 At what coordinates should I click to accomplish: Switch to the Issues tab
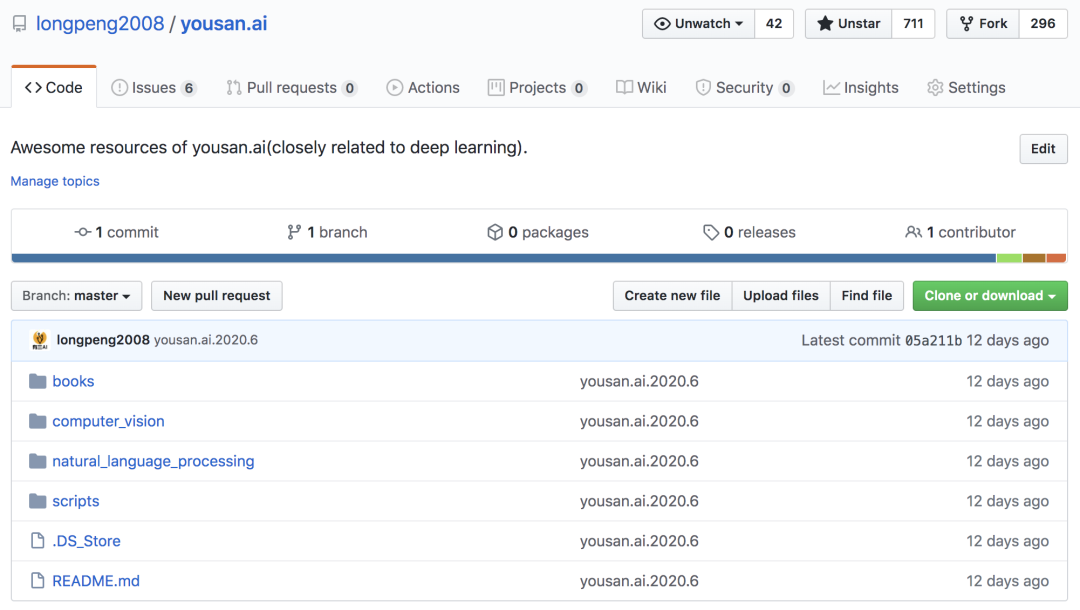pyautogui.click(x=154, y=87)
